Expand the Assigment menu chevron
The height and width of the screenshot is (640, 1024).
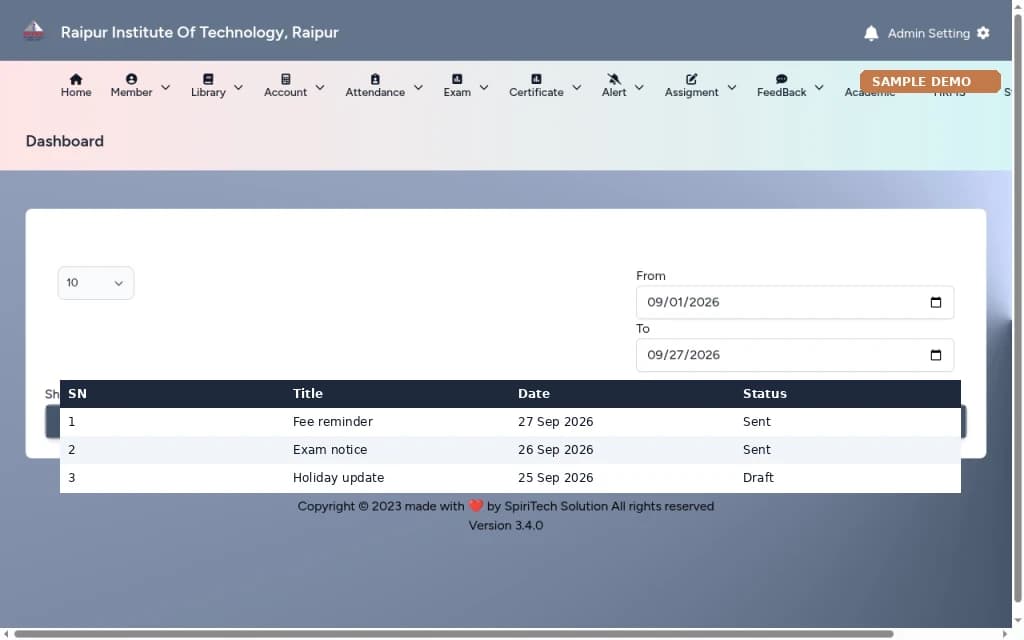click(732, 87)
